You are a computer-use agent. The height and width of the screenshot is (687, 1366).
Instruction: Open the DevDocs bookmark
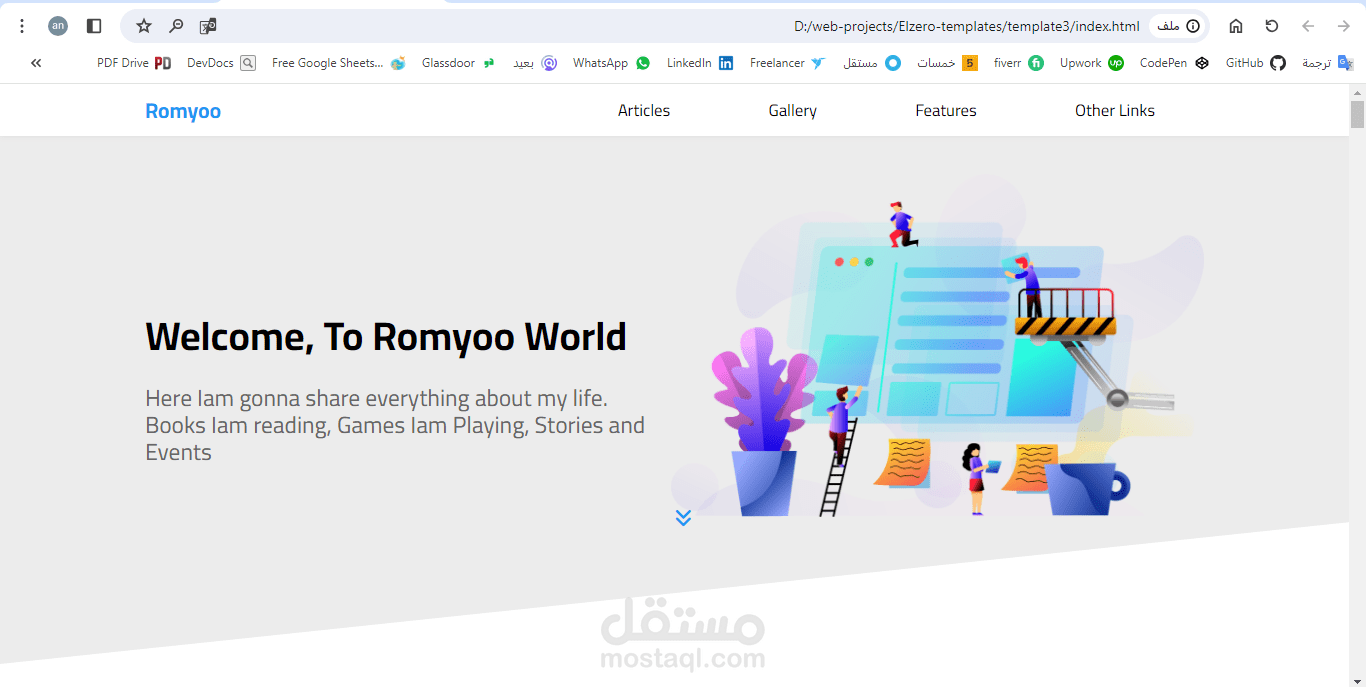[x=221, y=63]
